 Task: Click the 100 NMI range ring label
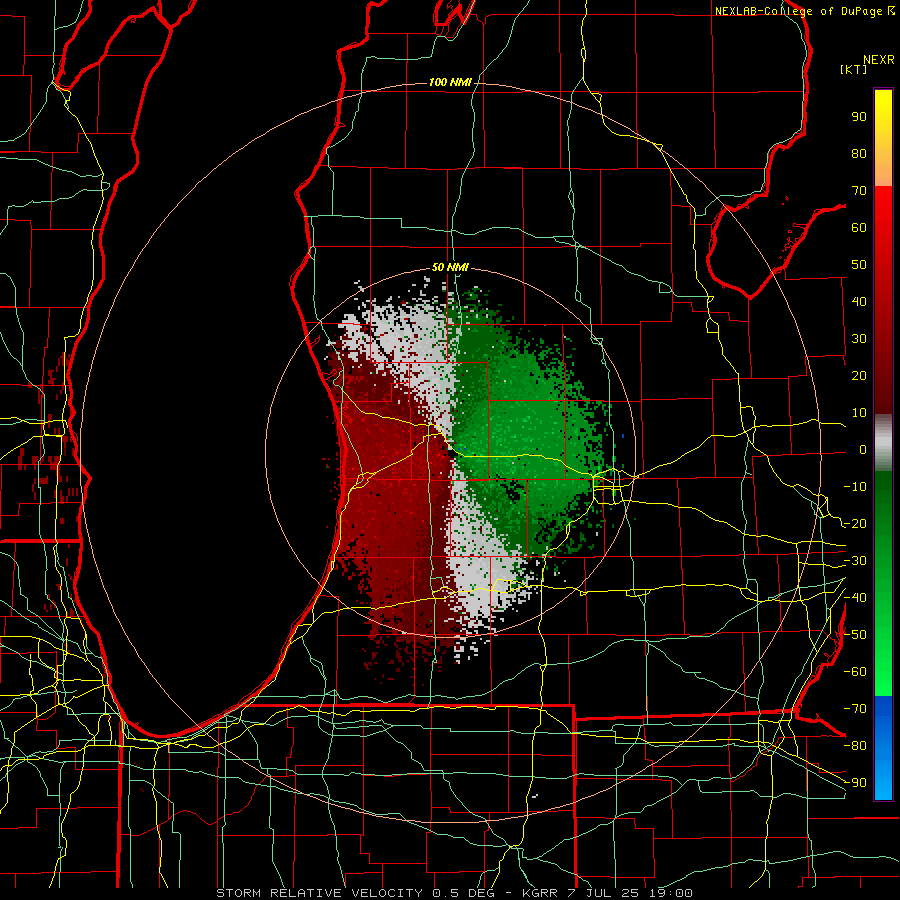pyautogui.click(x=450, y=83)
